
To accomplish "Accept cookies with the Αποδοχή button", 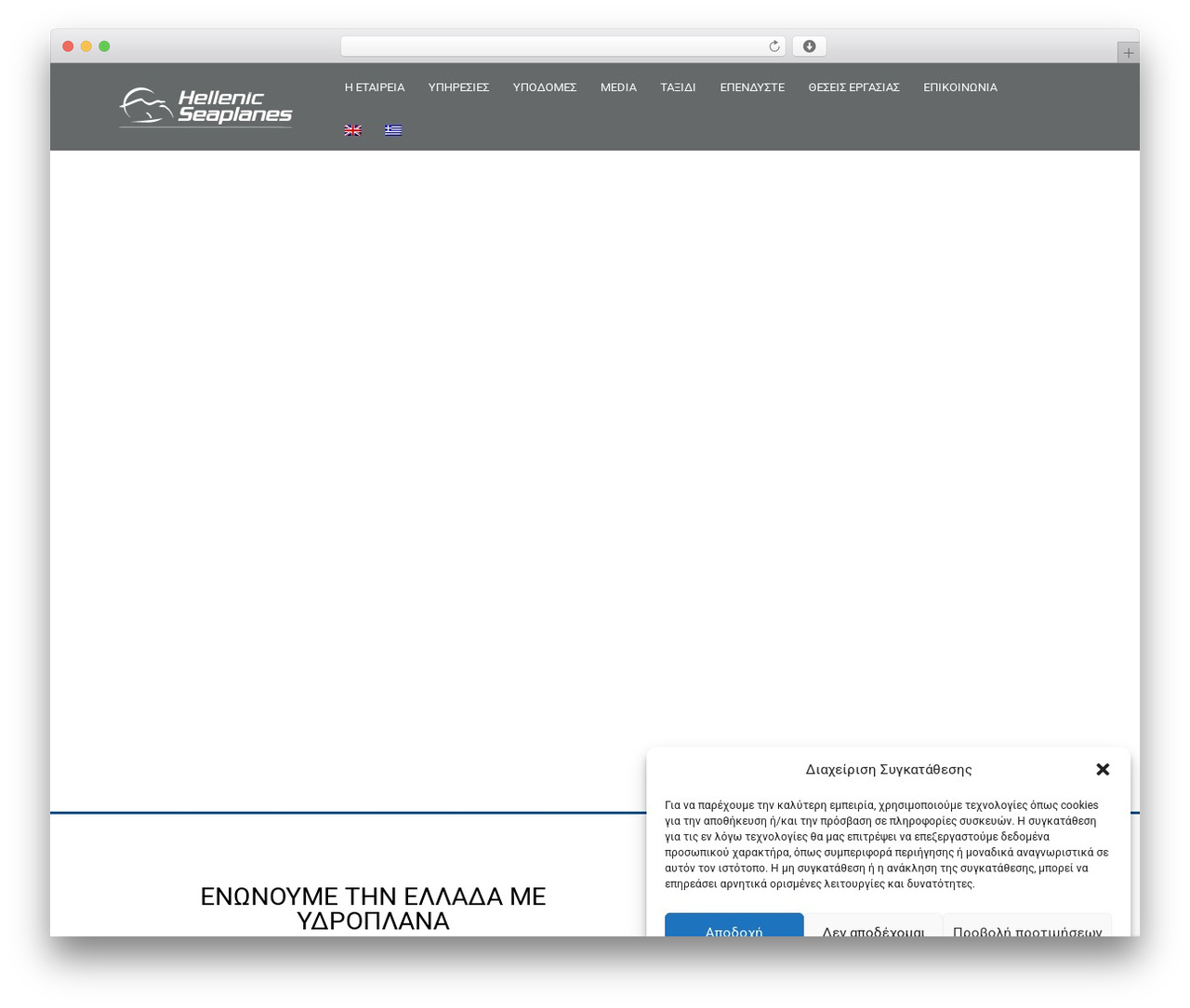I will pyautogui.click(x=734, y=925).
